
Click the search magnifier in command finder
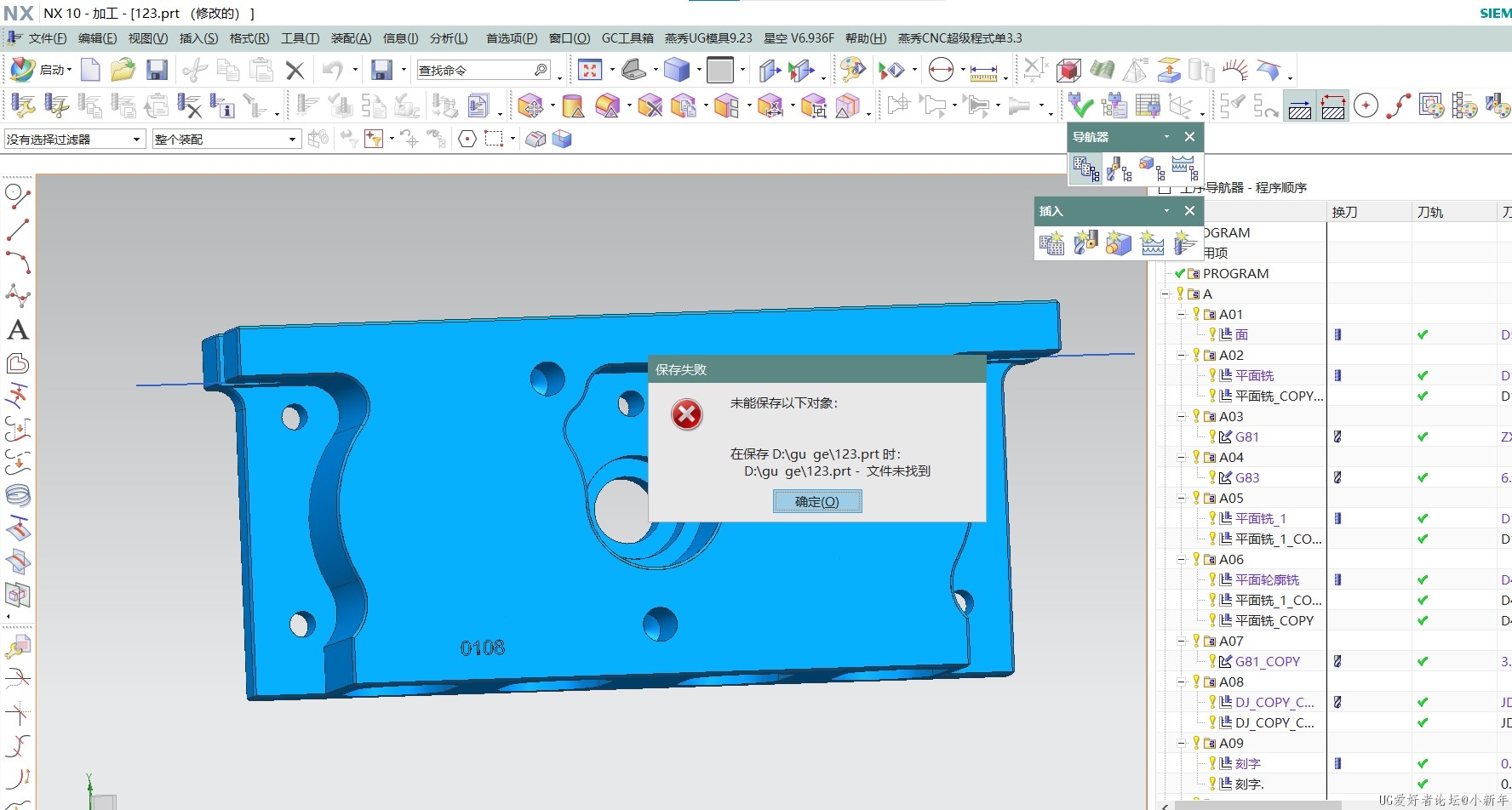541,70
